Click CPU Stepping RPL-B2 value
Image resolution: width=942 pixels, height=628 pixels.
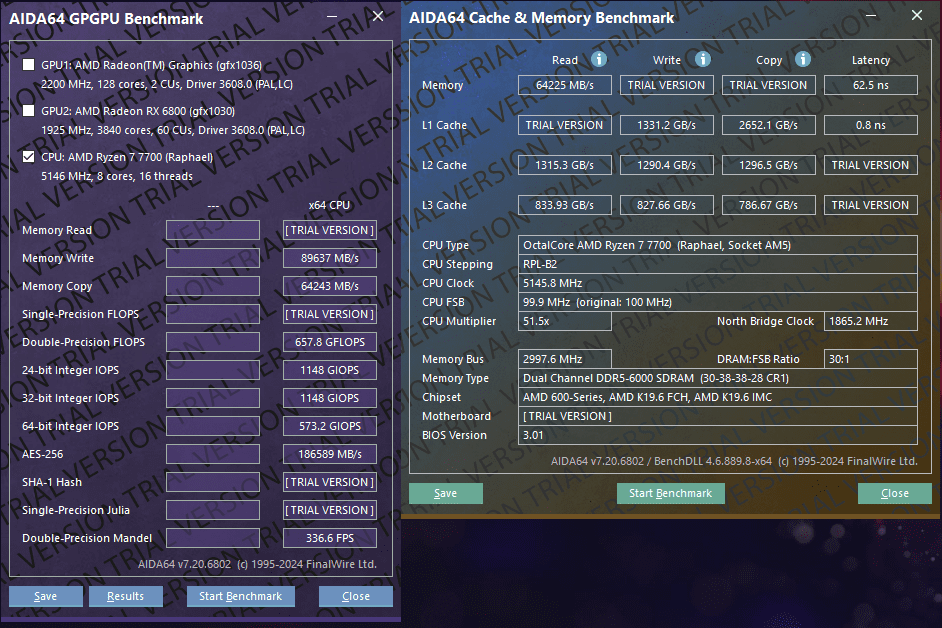coord(718,264)
